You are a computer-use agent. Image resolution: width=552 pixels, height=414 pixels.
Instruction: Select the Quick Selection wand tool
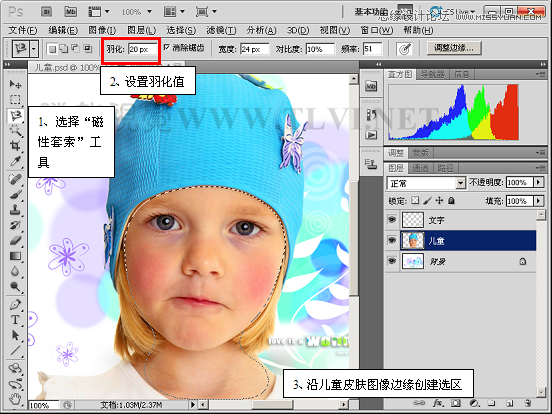click(15, 130)
